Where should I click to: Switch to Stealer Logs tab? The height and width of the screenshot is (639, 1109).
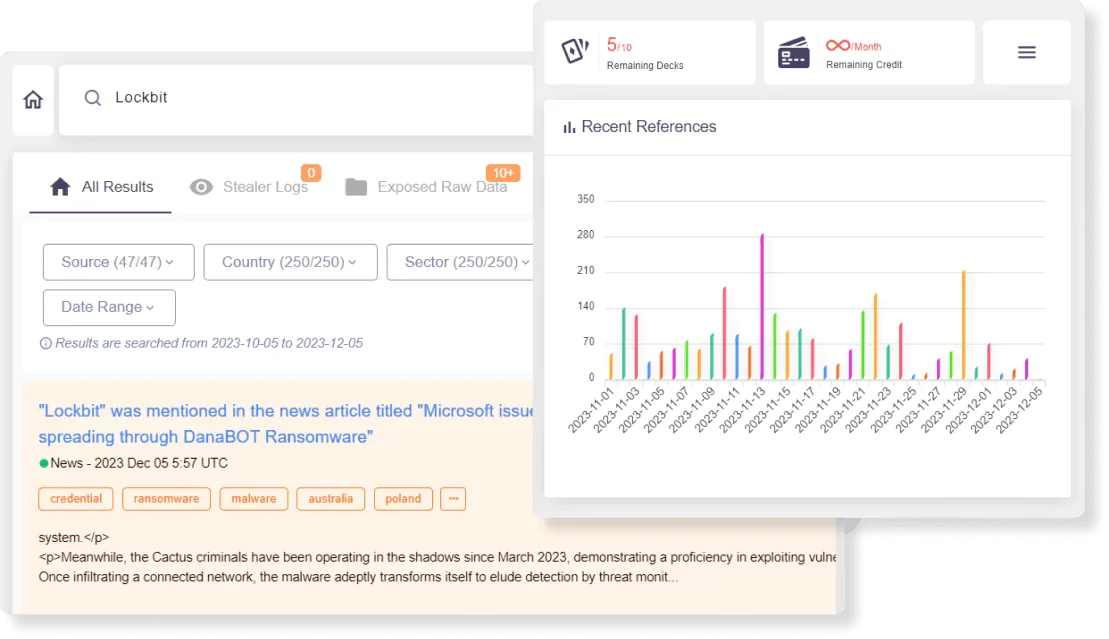click(x=249, y=187)
